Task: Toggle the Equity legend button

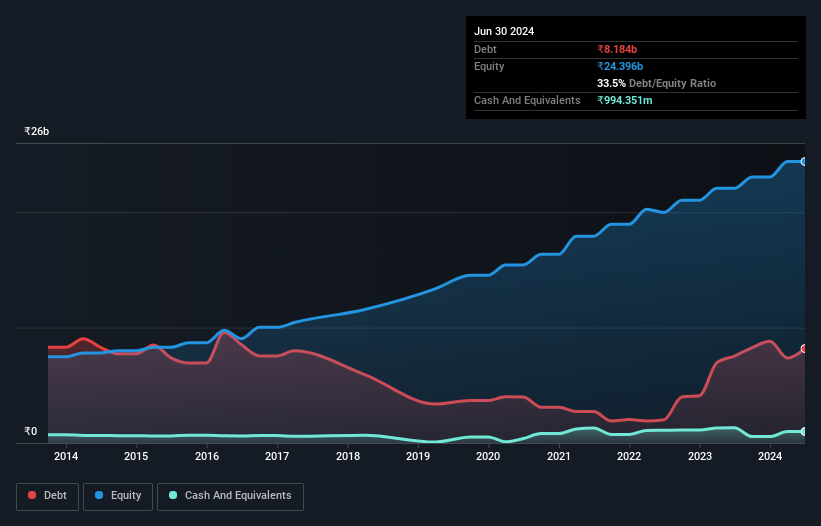Action: click(118, 496)
